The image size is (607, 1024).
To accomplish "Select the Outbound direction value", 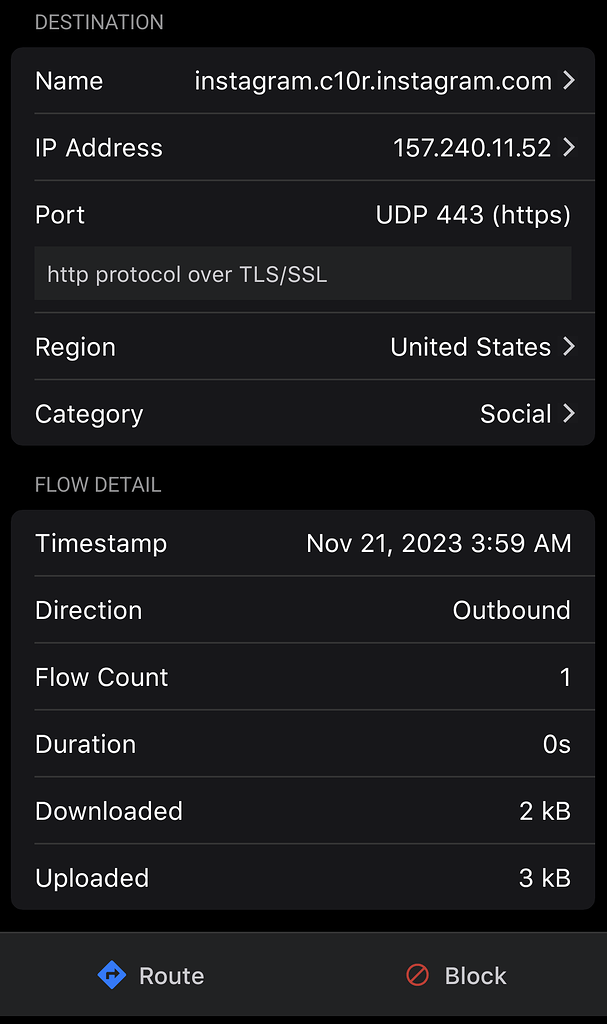I will point(511,610).
